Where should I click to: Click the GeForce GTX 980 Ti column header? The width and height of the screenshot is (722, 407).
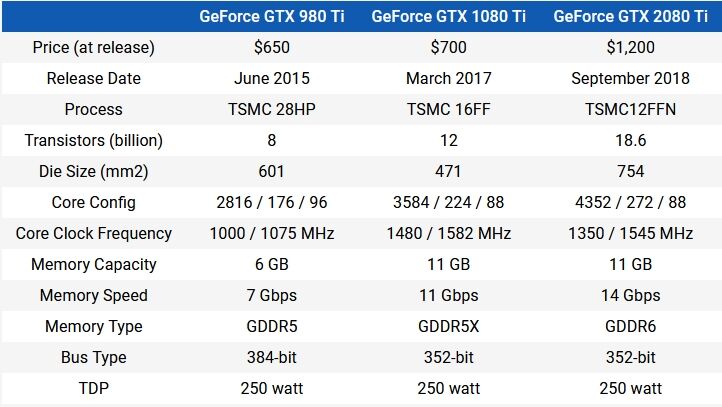[272, 17]
